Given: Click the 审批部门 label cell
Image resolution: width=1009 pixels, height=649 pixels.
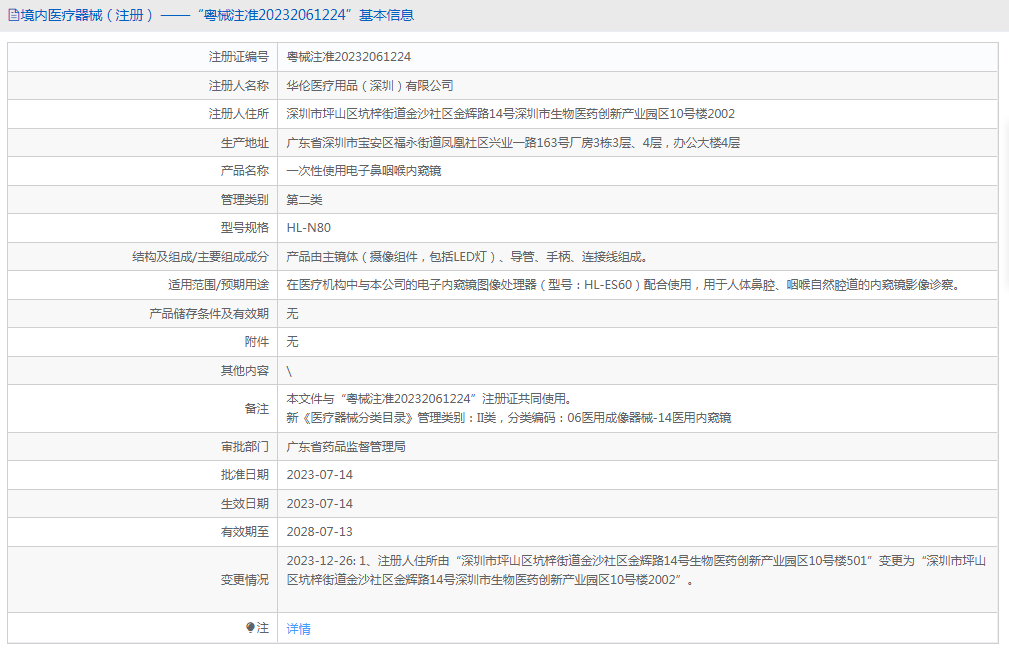Looking at the screenshot, I should [x=245, y=446].
